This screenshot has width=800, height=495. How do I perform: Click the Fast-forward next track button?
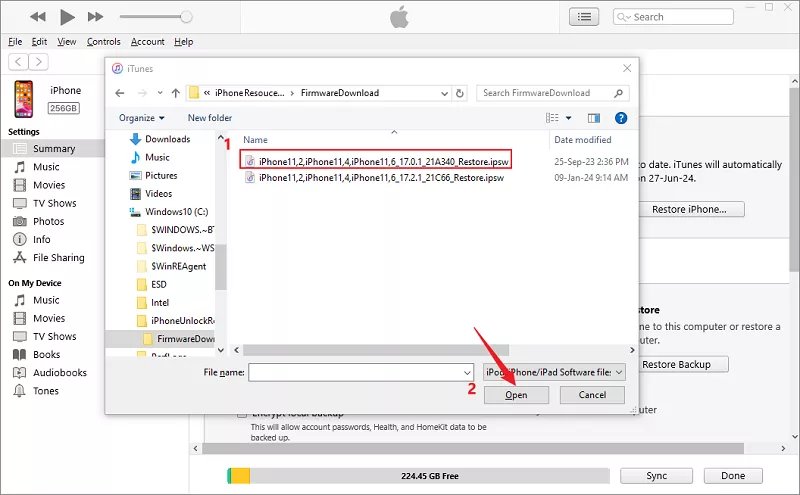pos(95,17)
